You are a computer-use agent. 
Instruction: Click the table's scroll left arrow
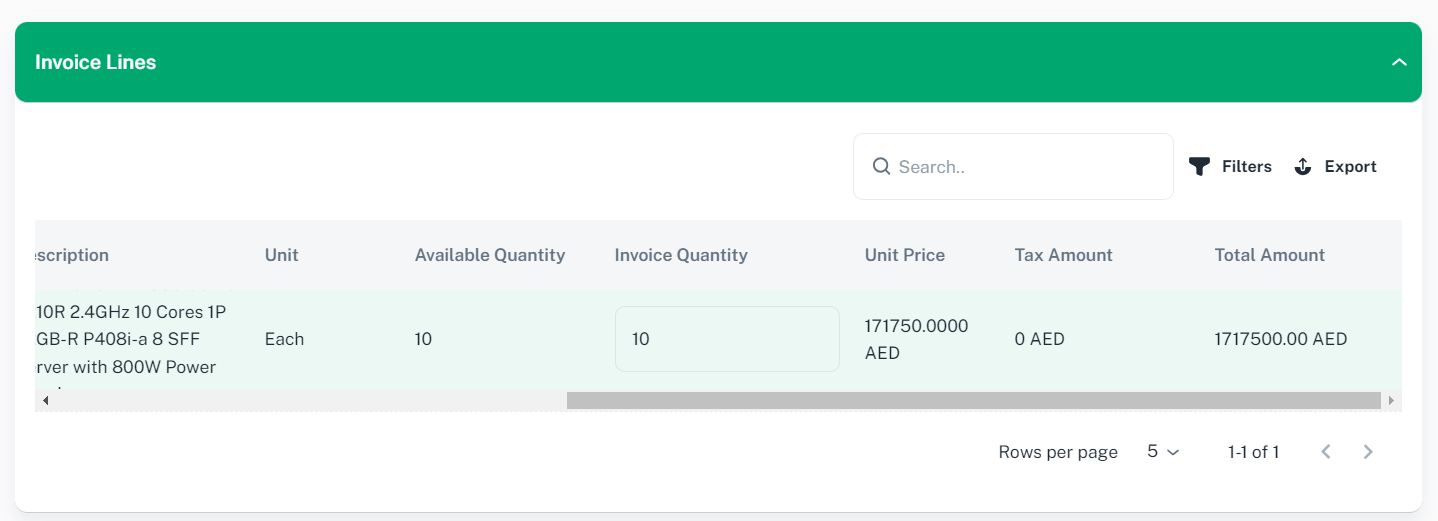tap(45, 400)
